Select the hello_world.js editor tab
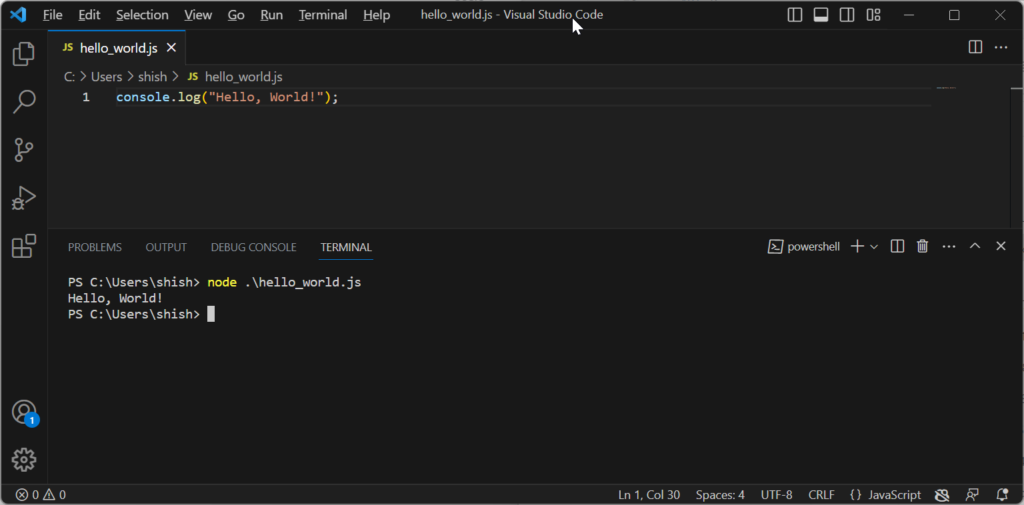This screenshot has width=1024, height=505. pyautogui.click(x=117, y=48)
